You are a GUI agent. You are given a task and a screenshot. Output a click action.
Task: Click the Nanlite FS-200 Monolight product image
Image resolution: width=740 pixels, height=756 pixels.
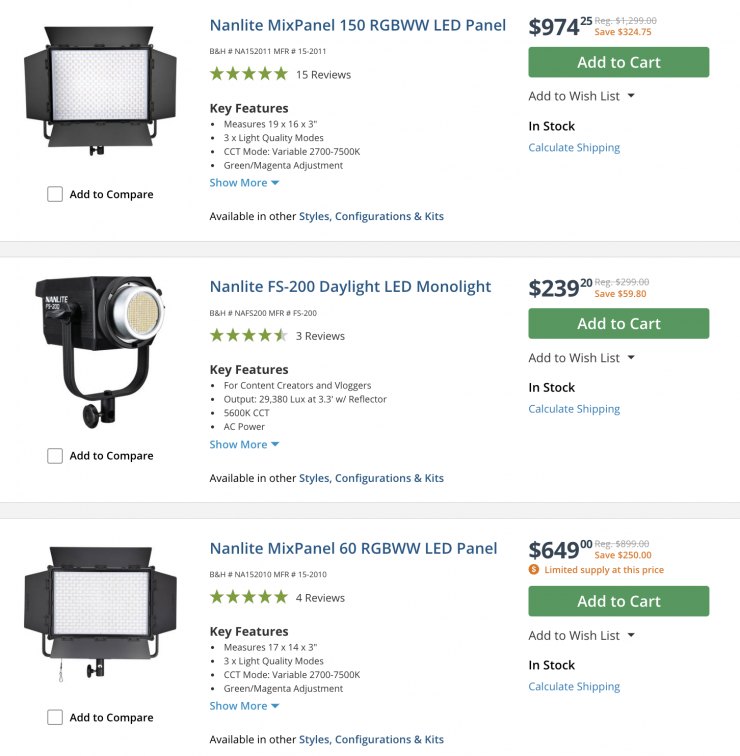pos(100,348)
